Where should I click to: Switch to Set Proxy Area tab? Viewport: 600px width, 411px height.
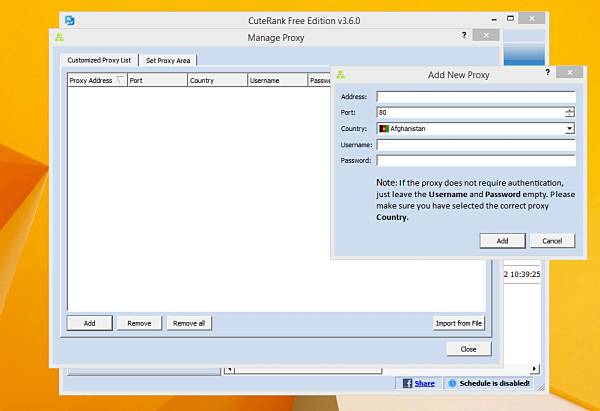(x=168, y=60)
